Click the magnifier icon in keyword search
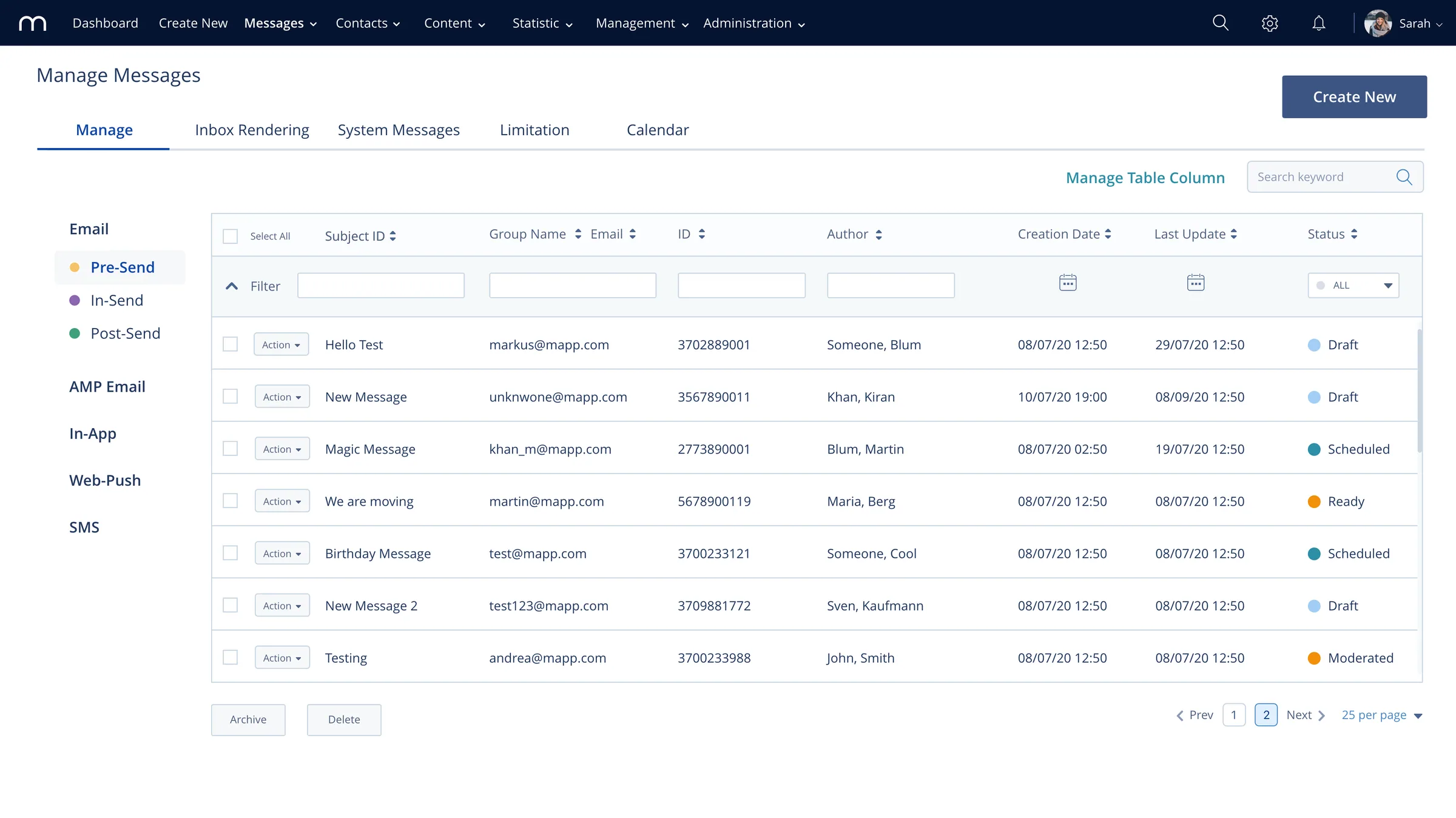This screenshot has width=1456, height=818. pos(1404,177)
